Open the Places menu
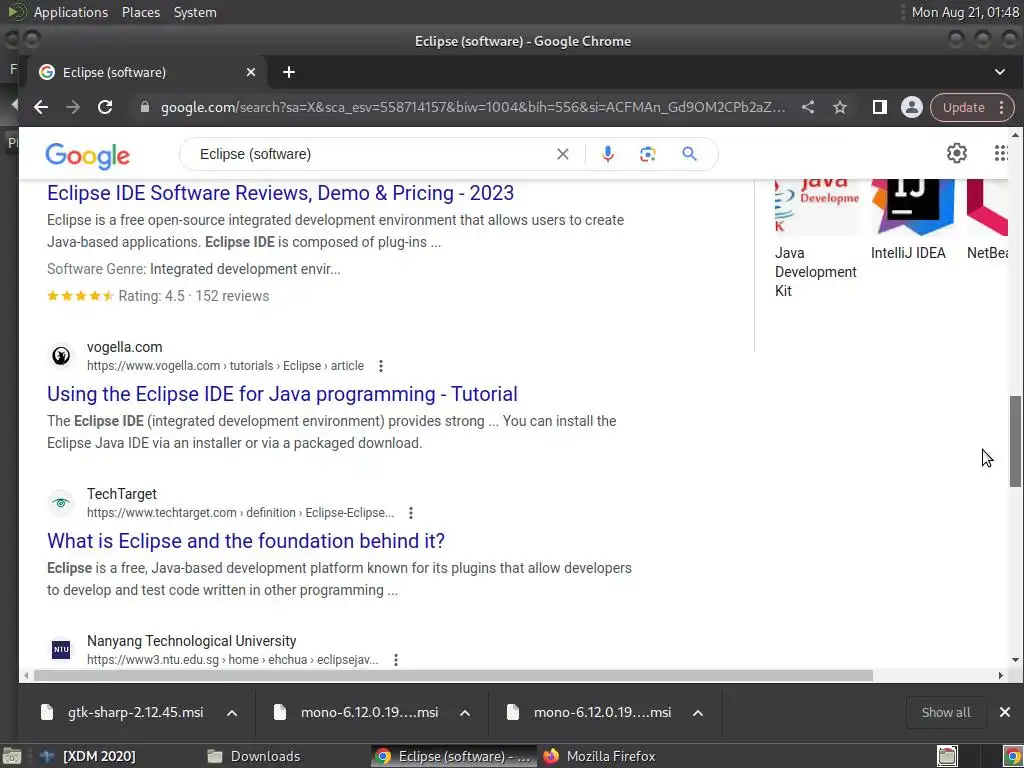 click(140, 12)
